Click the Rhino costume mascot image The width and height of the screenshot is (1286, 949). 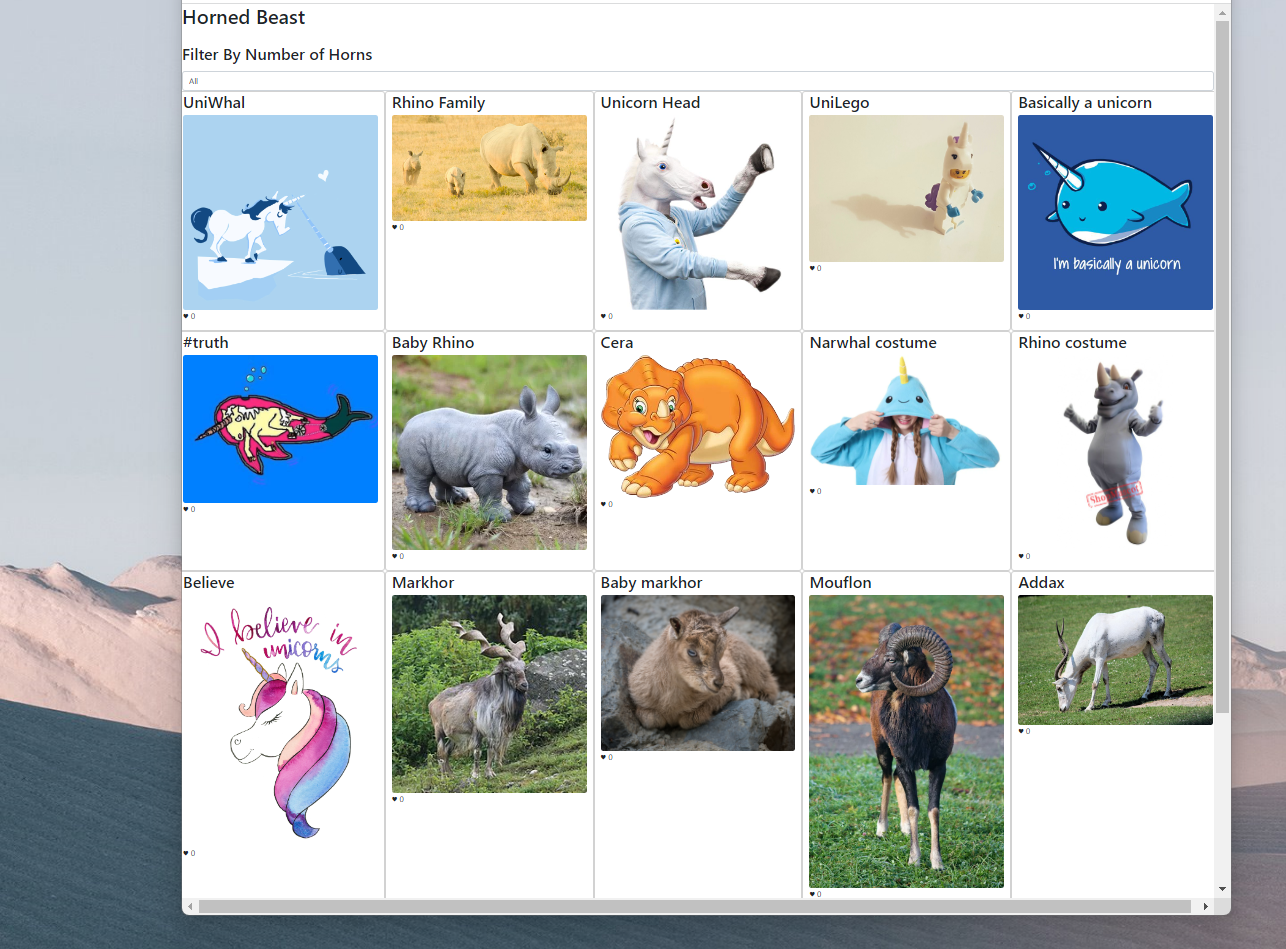coord(1115,452)
